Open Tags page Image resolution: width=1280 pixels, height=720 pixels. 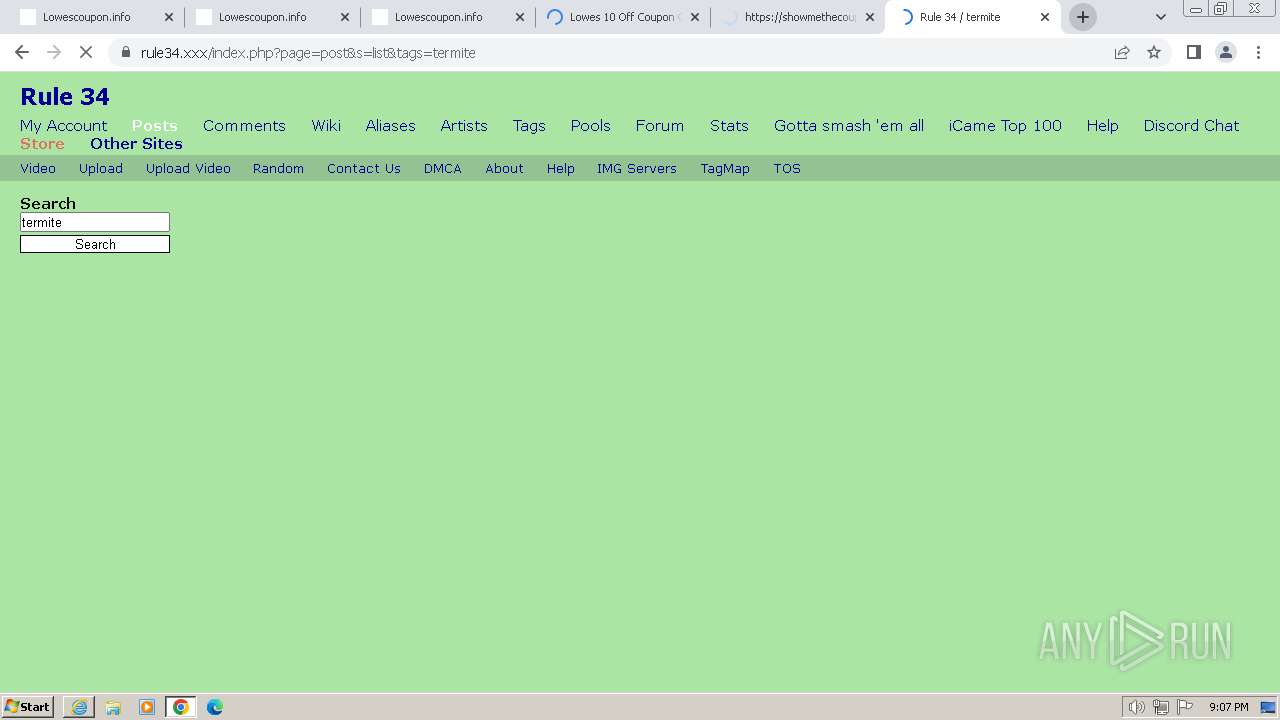529,125
